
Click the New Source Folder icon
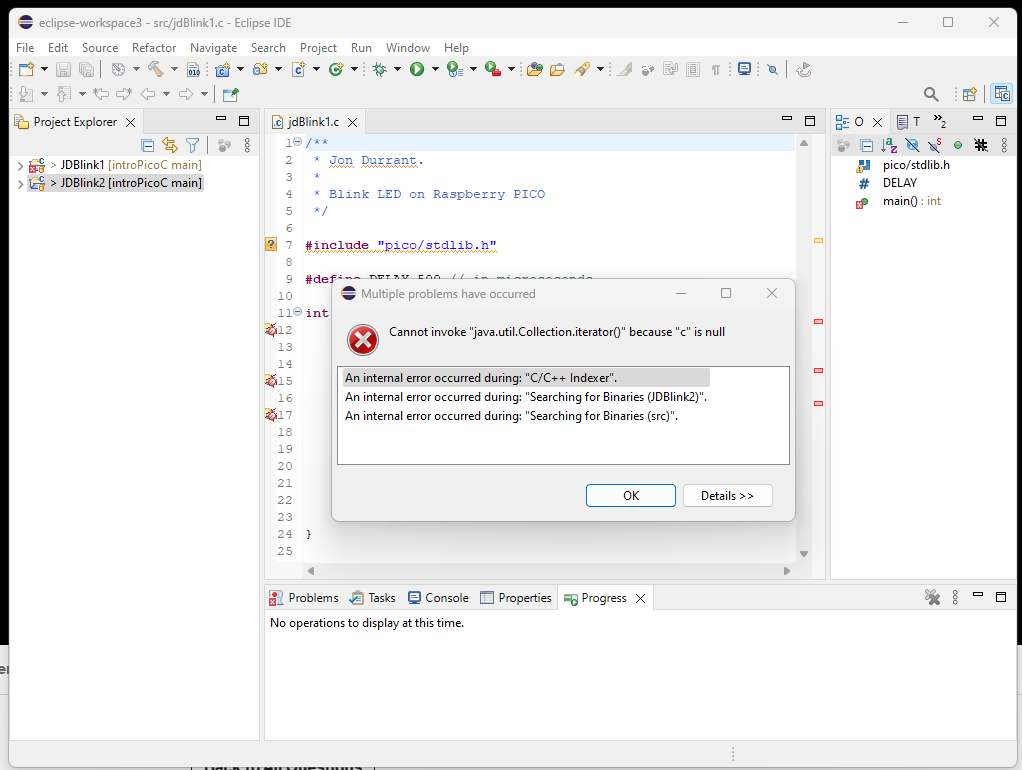(x=261, y=69)
